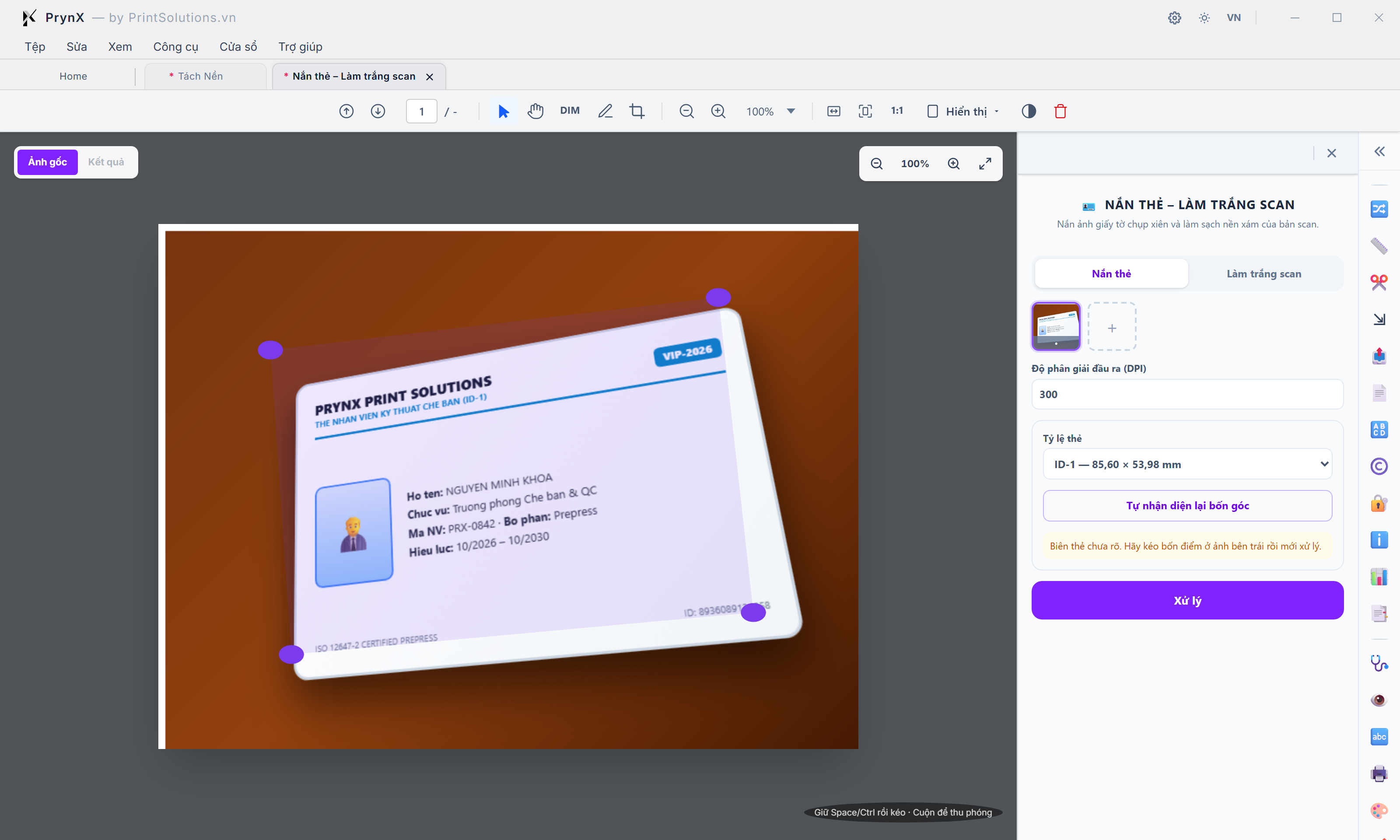Screen dimensions: 1400x840
Task: Go to previous page up-arrow icon
Action: click(346, 111)
